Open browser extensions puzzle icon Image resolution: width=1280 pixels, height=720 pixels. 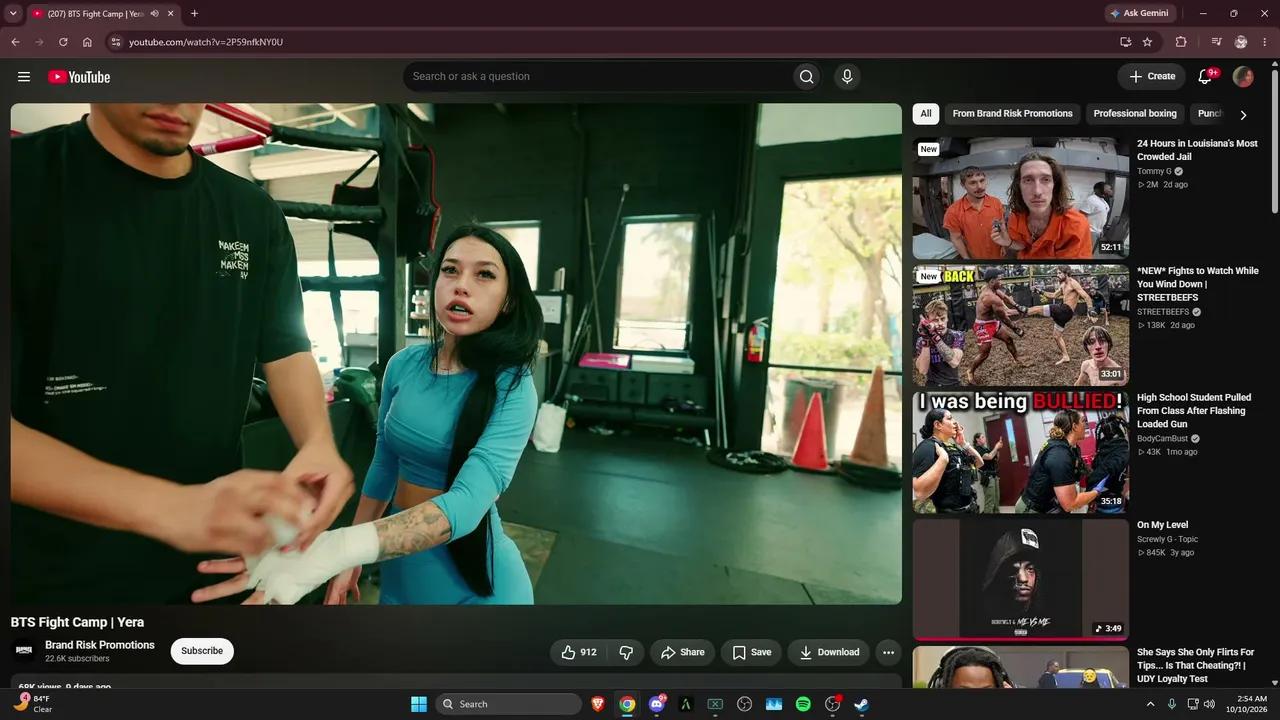(x=1181, y=42)
